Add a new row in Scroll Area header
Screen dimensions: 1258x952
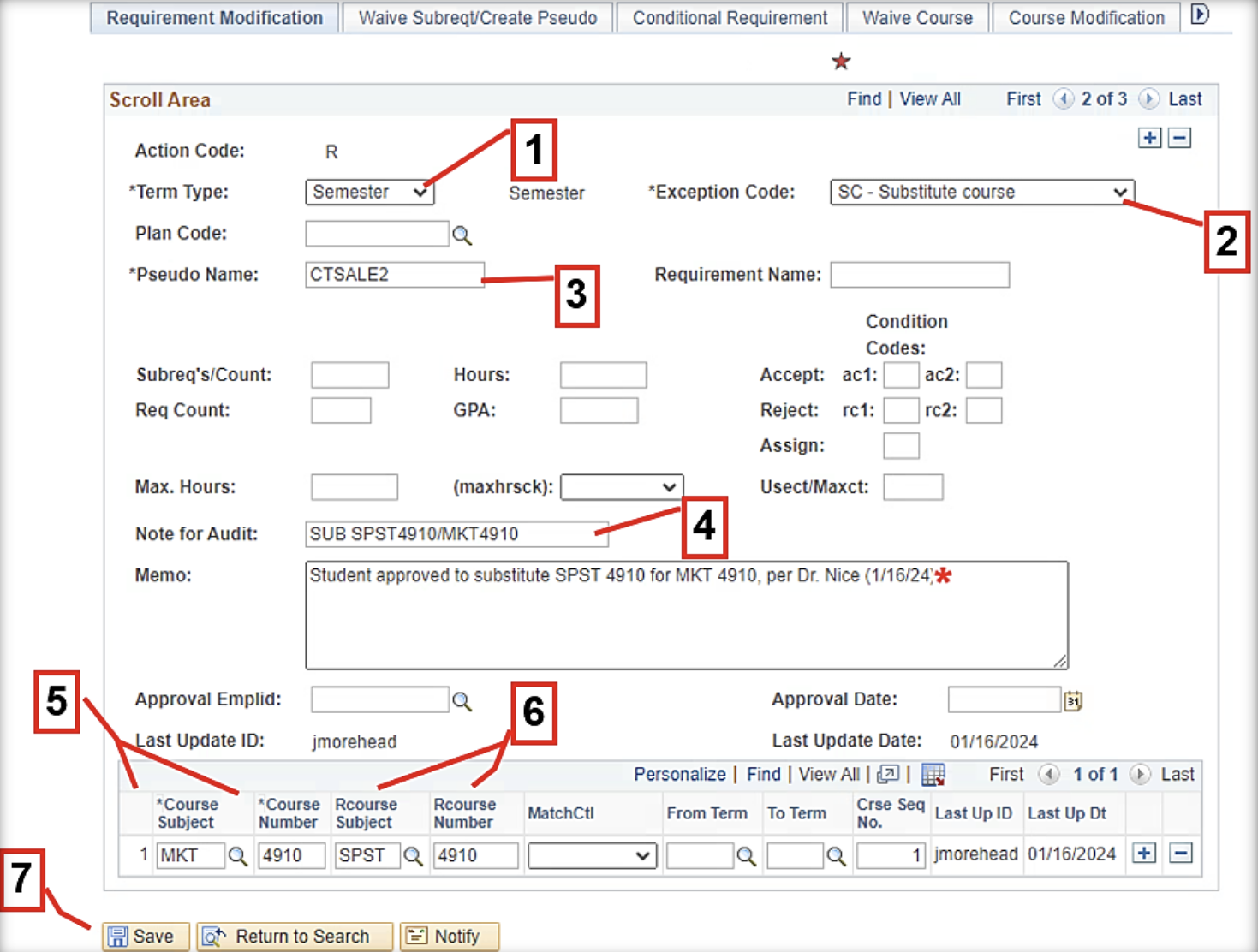(x=1149, y=138)
